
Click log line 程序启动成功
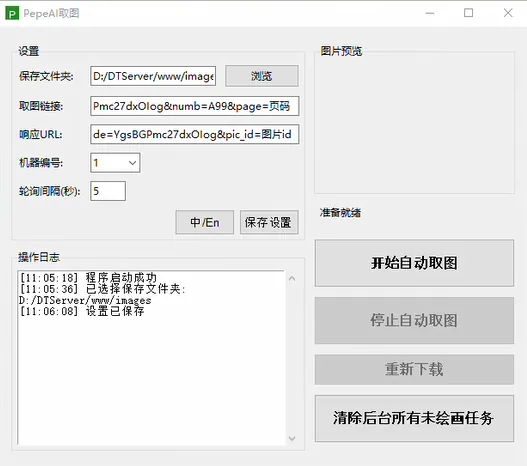[x=88, y=278]
